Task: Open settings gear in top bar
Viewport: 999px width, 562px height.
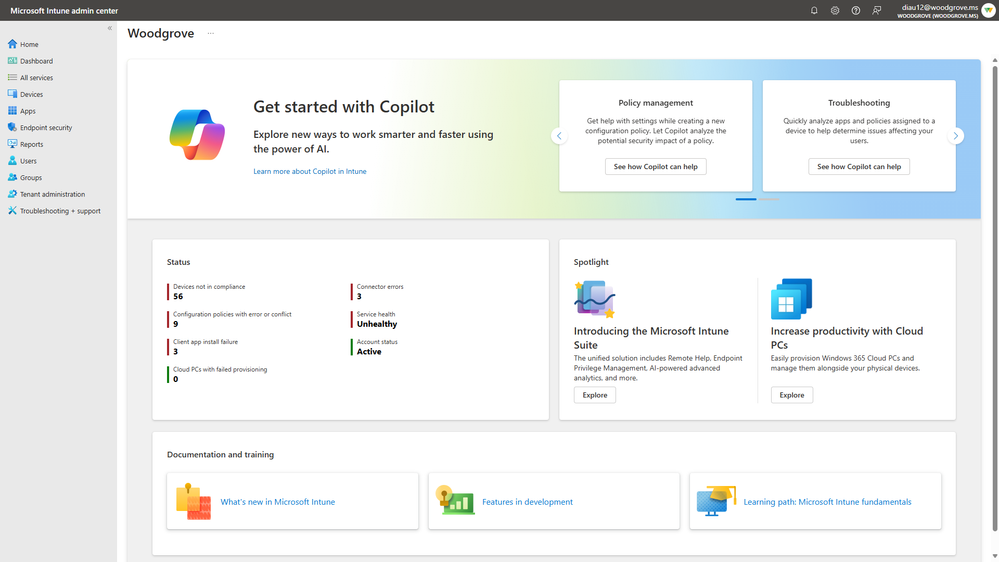Action: 835,10
